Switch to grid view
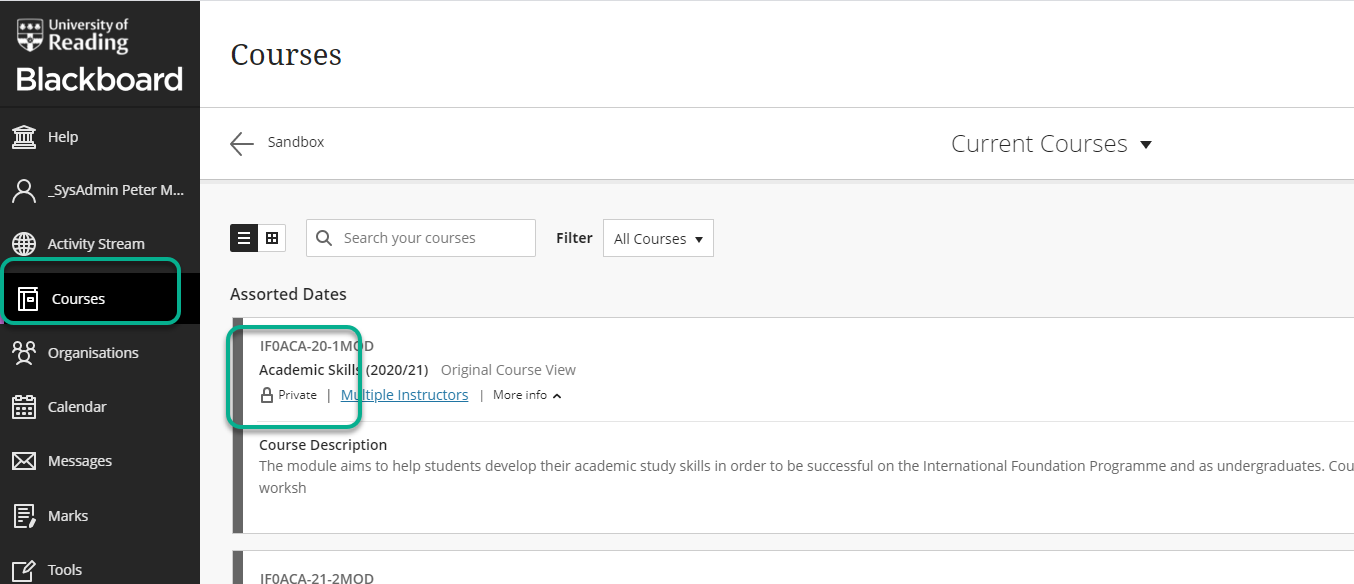The width and height of the screenshot is (1354, 584). pos(272,238)
